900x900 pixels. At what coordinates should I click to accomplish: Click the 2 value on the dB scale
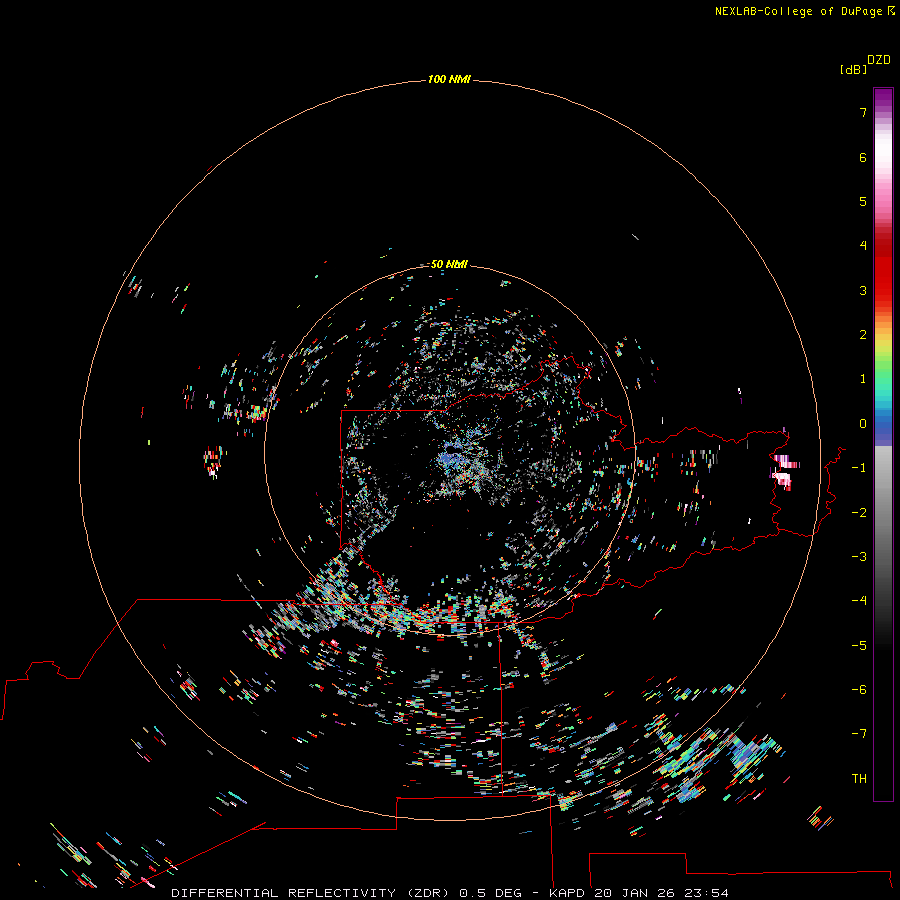click(x=863, y=335)
